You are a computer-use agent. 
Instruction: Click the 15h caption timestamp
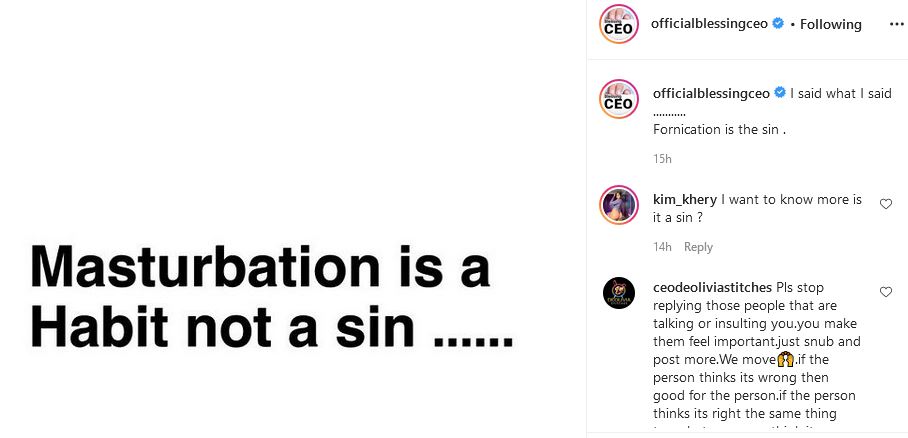click(x=662, y=159)
